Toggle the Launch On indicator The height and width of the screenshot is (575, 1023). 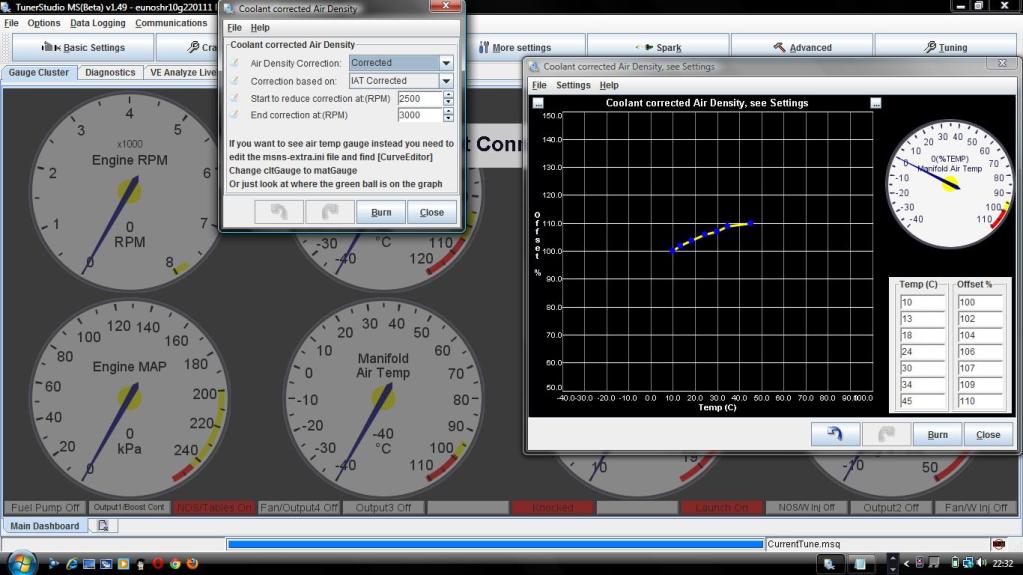[x=721, y=508]
